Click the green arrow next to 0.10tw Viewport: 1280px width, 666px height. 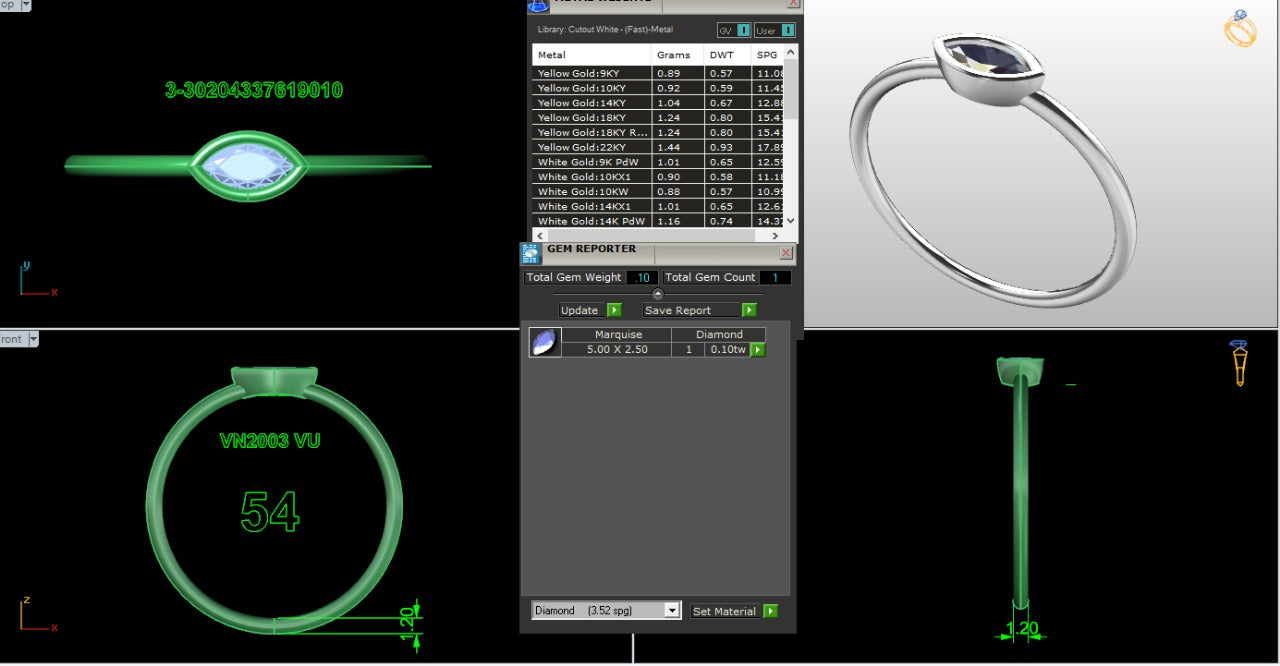coord(758,350)
